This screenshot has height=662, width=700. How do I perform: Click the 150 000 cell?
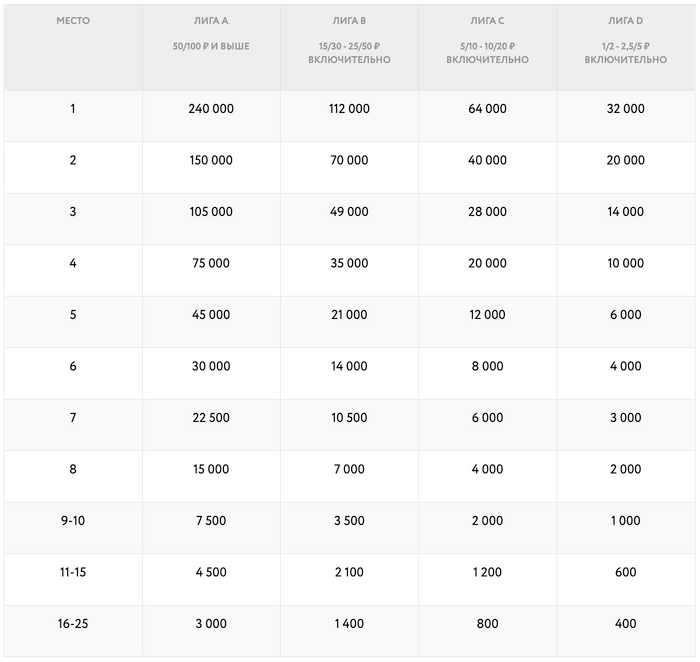click(x=211, y=160)
